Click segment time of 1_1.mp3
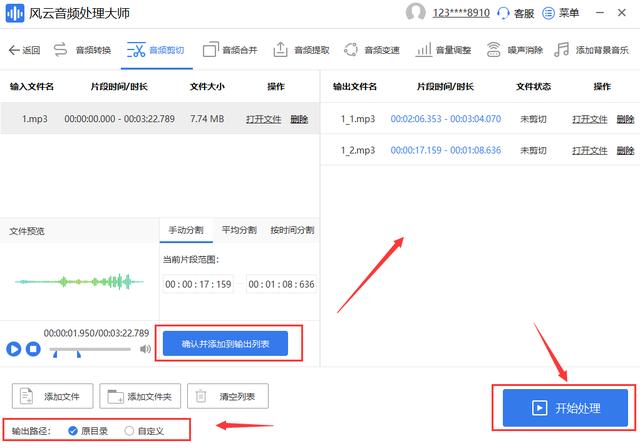This screenshot has width=640, height=448. click(446, 119)
